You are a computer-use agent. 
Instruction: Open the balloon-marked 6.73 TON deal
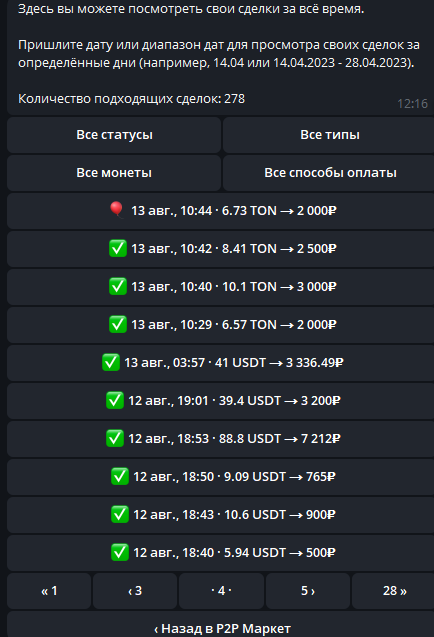point(221,211)
